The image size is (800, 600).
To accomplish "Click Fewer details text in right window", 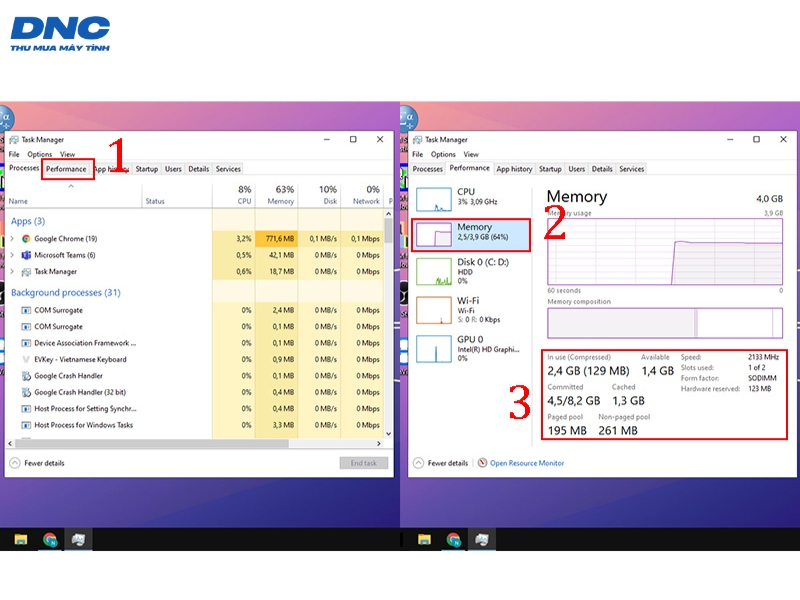I will pos(447,463).
